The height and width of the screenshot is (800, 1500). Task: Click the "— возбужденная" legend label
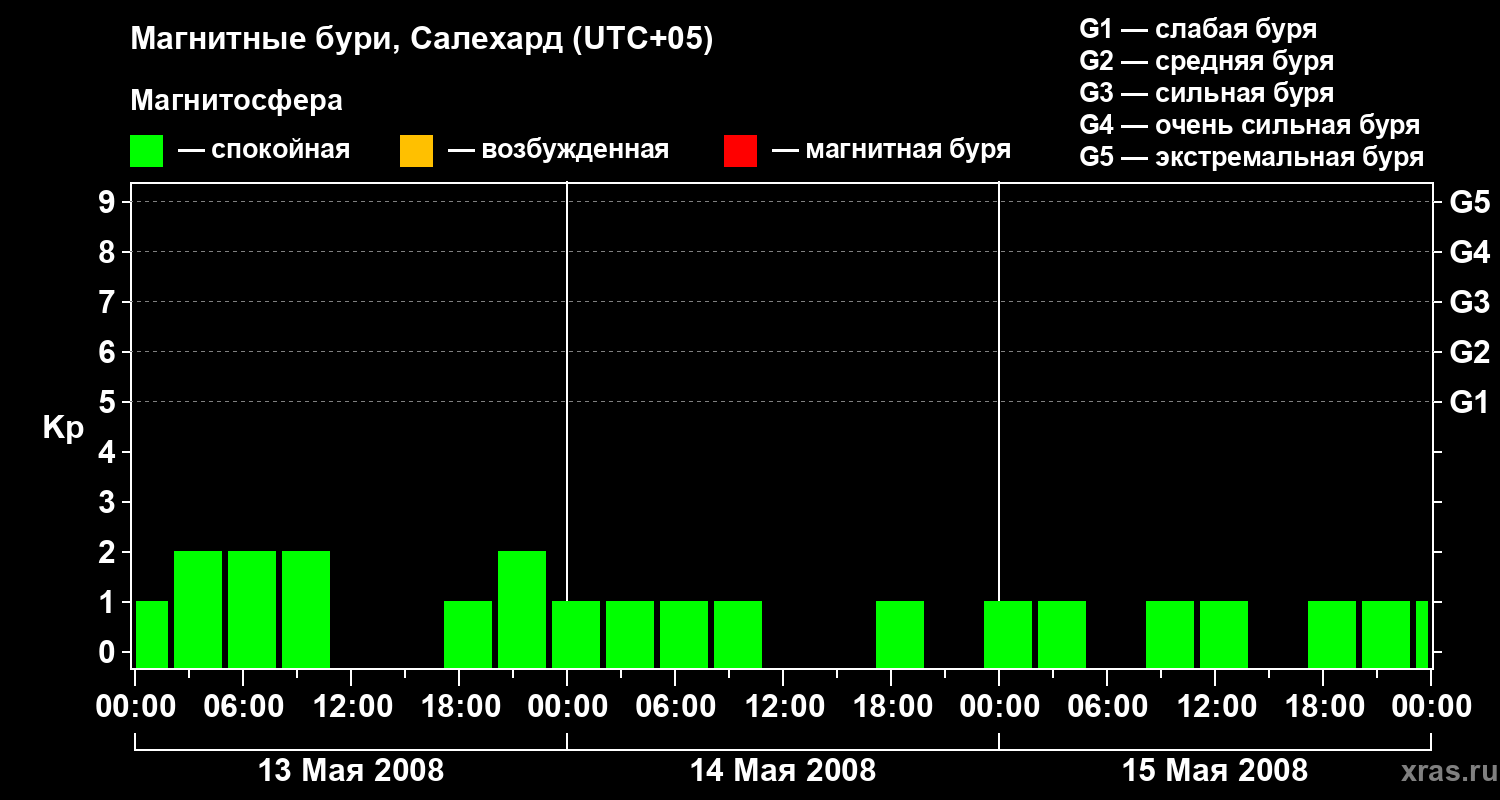pos(558,150)
